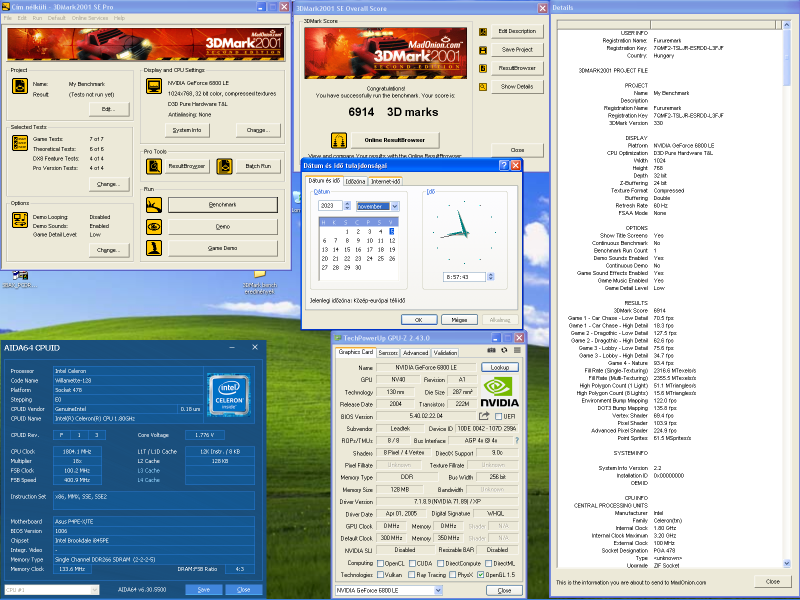The height and width of the screenshot is (600, 800).
Task: Open the leftmost desktop shortcut below 3DMark window
Action: [x=20, y=279]
